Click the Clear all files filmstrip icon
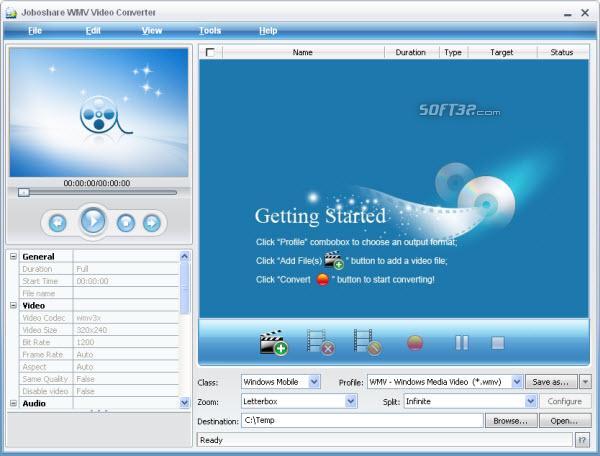Viewport: 600px width, 456px height. (367, 342)
